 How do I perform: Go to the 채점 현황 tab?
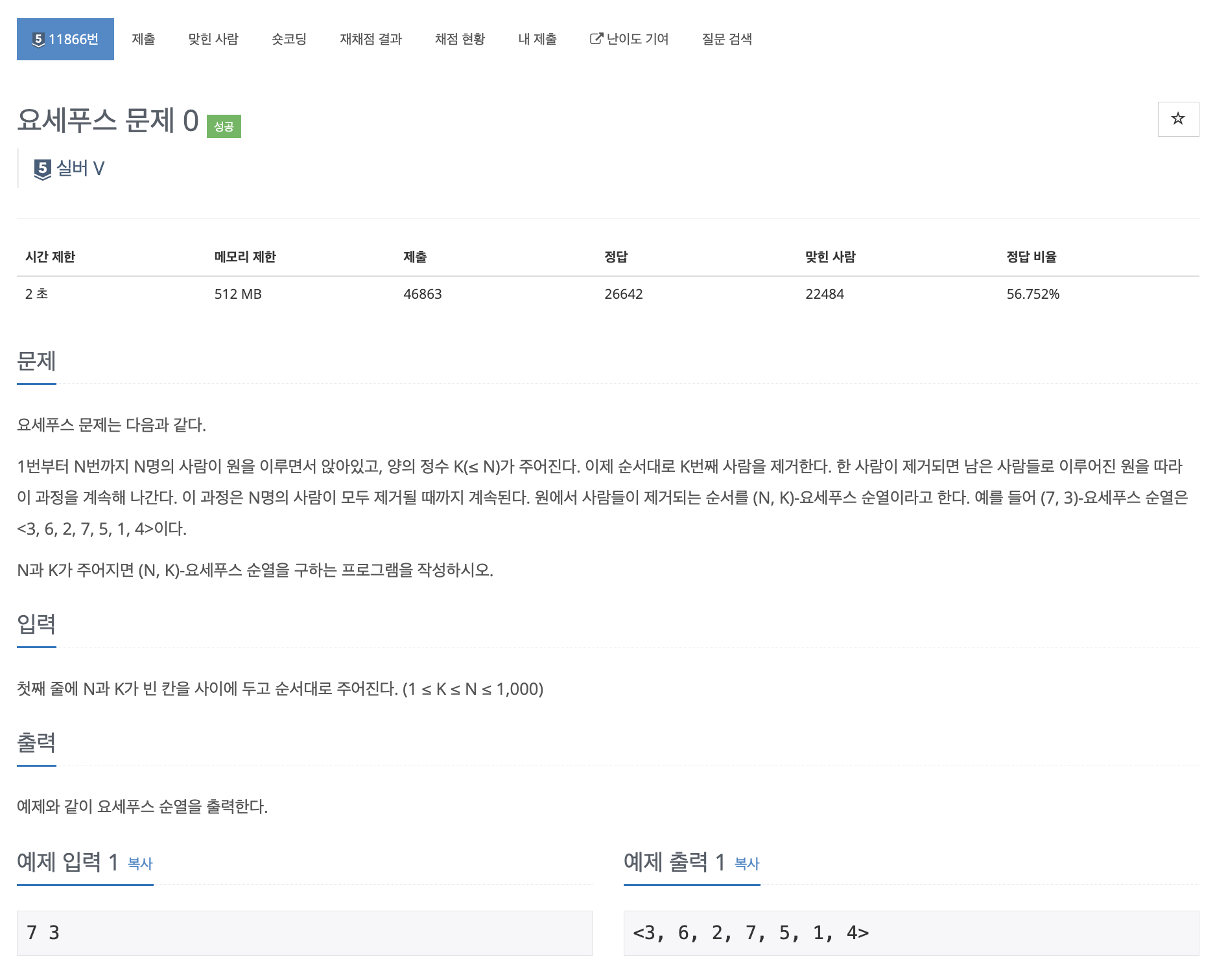460,39
